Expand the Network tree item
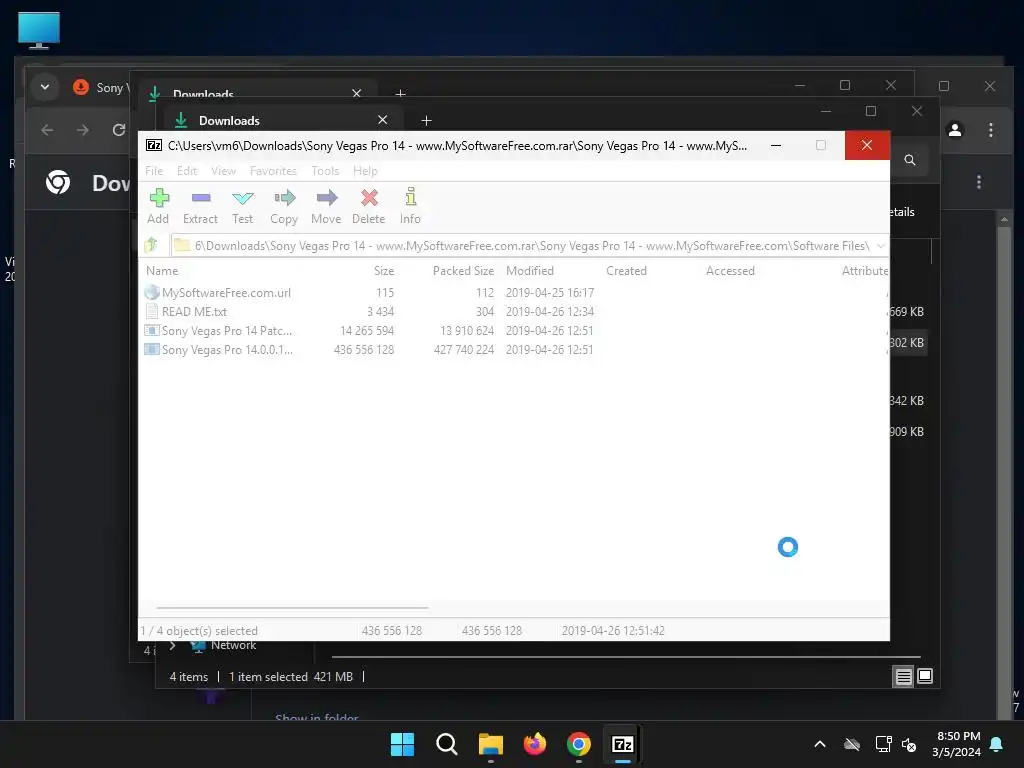Viewport: 1024px width, 768px height. pos(172,645)
